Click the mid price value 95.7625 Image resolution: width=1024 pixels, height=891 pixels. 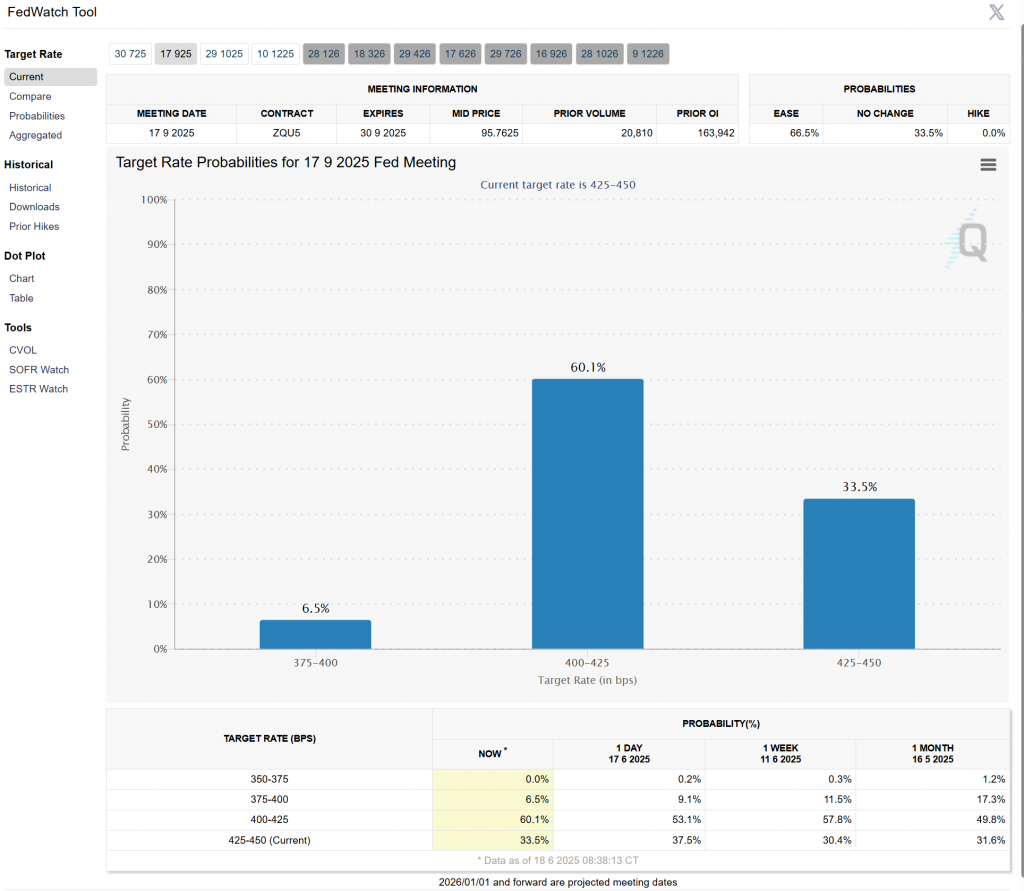click(500, 133)
